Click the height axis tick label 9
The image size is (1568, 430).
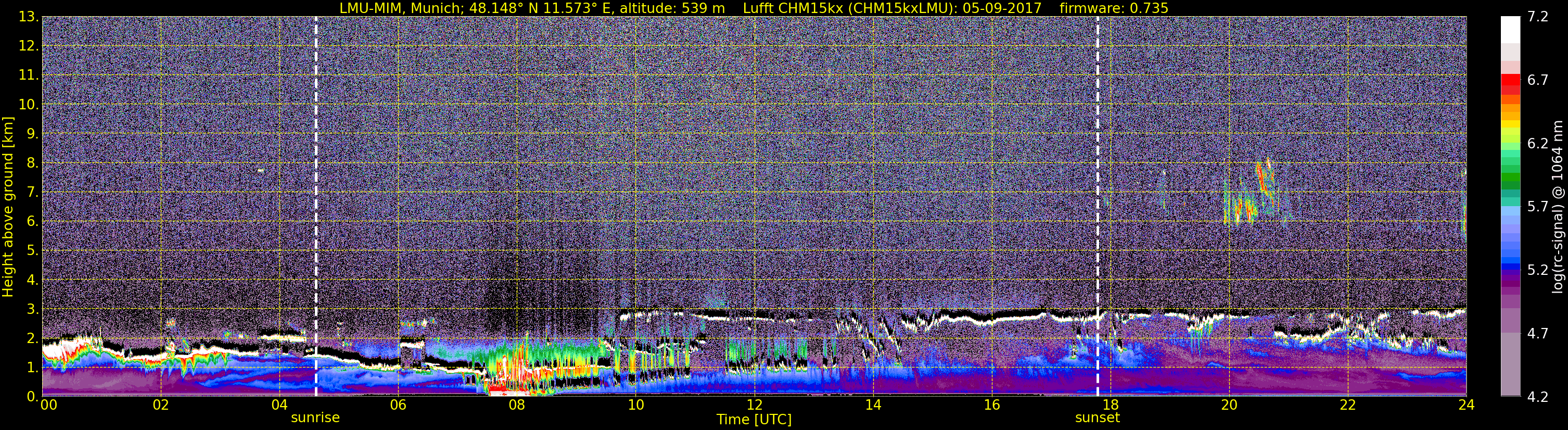click(33, 134)
